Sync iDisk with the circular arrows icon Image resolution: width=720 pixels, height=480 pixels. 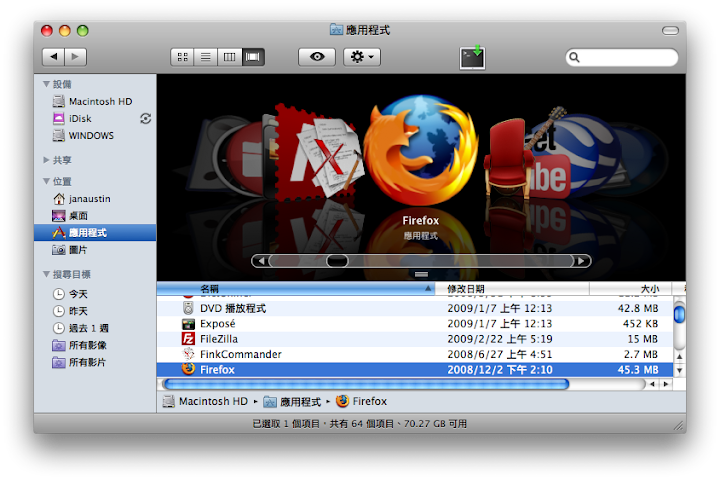pyautogui.click(x=146, y=119)
